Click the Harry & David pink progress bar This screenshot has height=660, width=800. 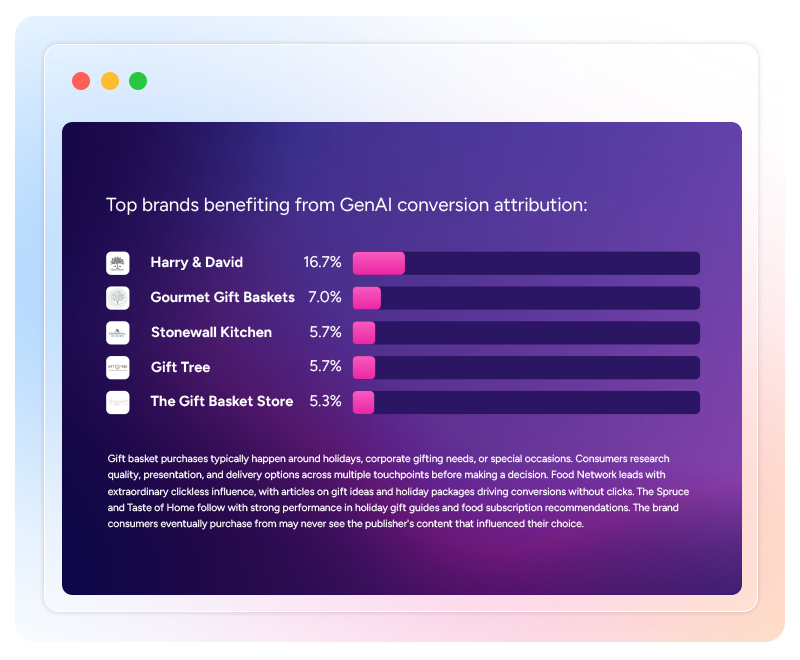coord(379,263)
